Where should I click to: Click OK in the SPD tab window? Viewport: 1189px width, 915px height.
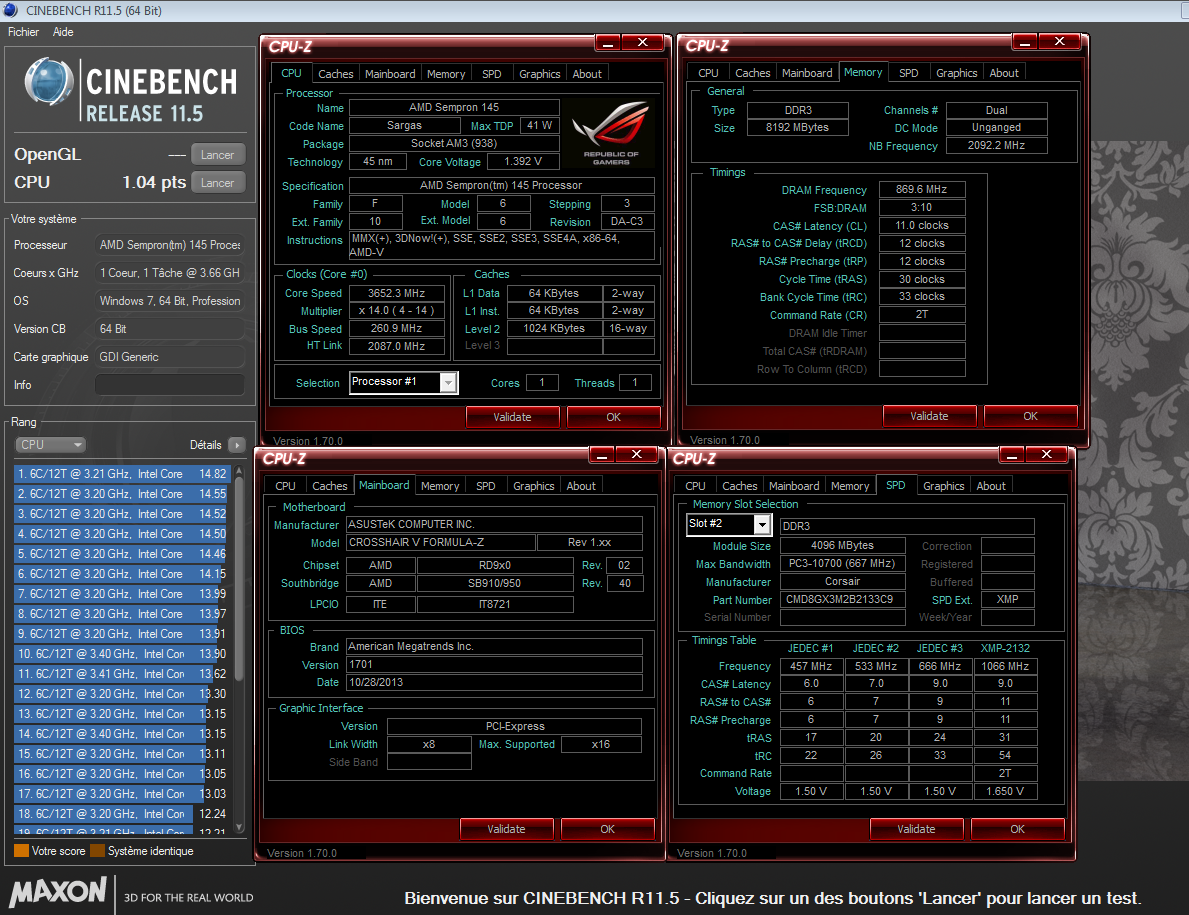[x=1018, y=829]
